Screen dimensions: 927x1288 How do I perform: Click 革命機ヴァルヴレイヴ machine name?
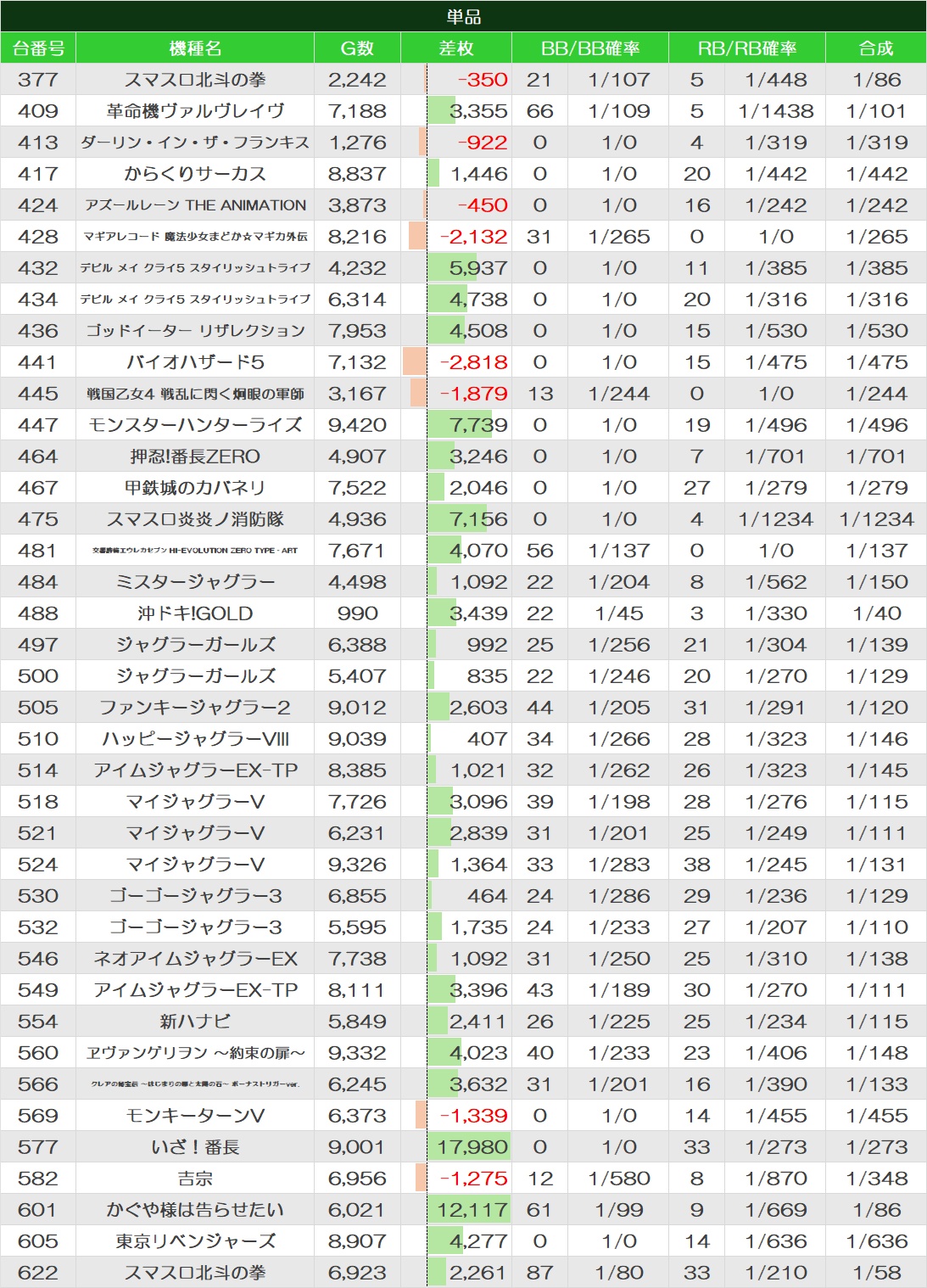[x=195, y=111]
